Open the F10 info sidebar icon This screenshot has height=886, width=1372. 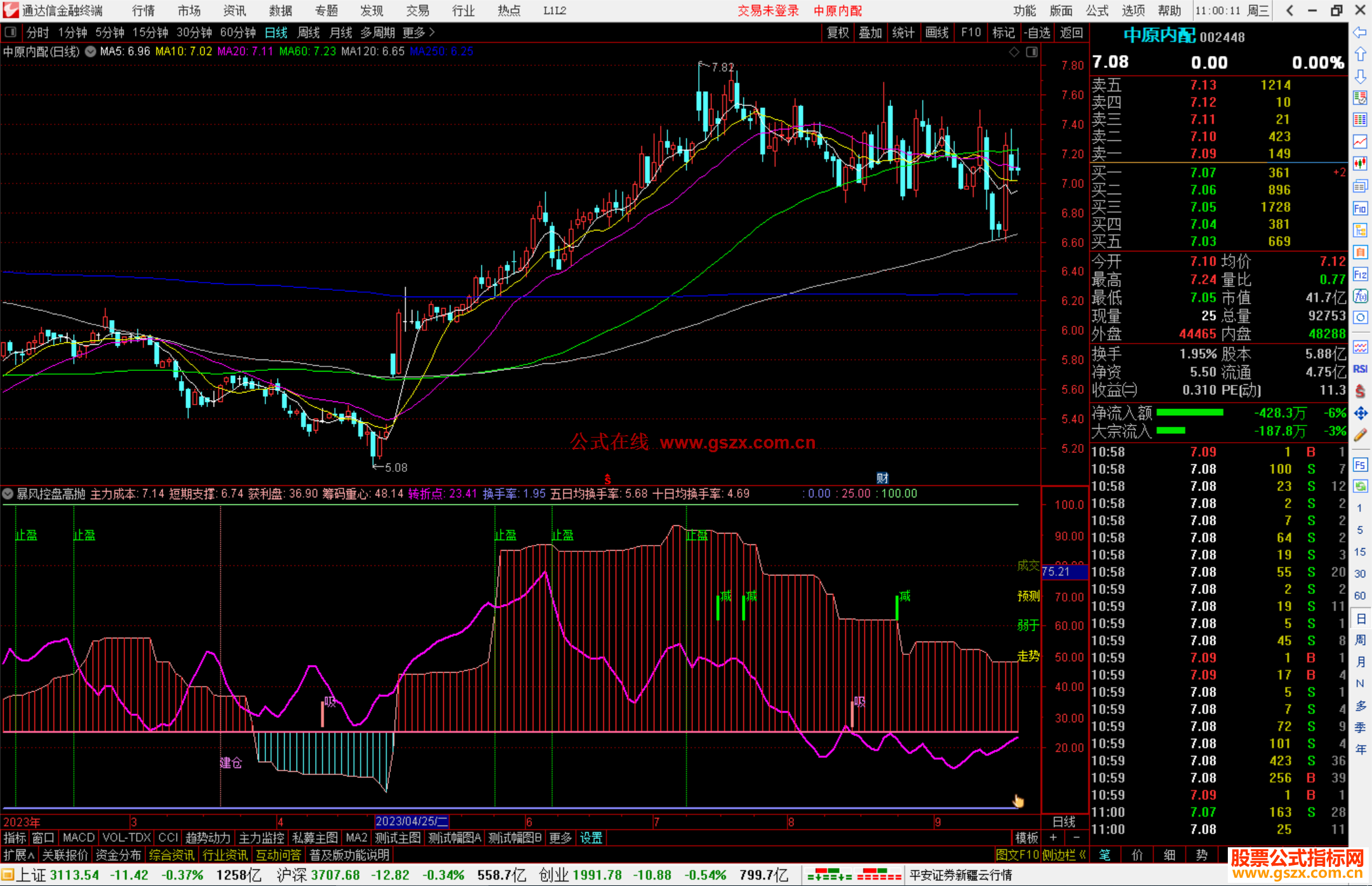(1360, 208)
